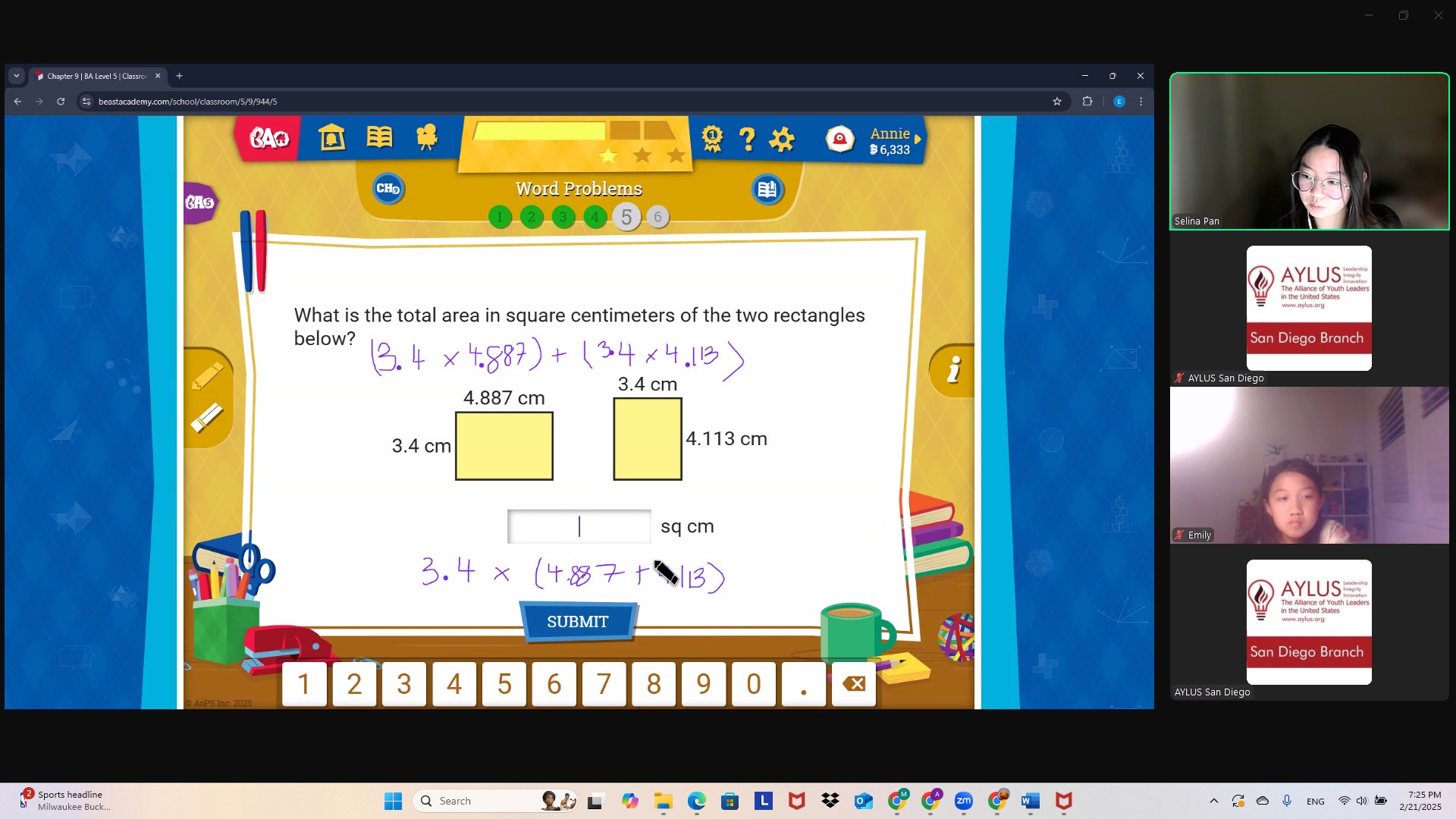This screenshot has width=1456, height=819.
Task: Click Annie's profile avatar
Action: point(840,139)
